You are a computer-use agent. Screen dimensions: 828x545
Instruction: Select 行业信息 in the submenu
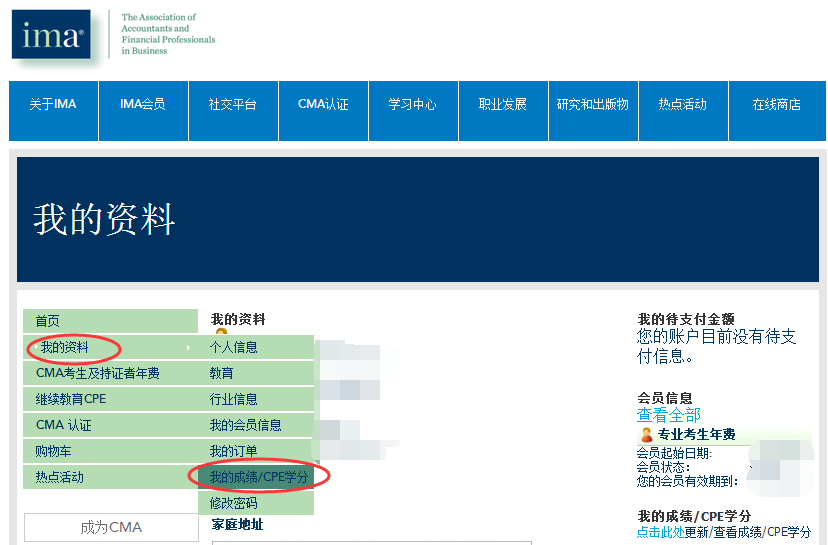click(256, 399)
